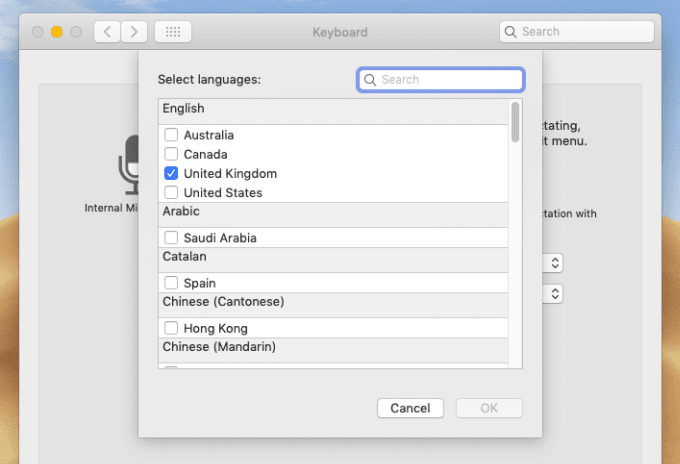The image size is (680, 464).
Task: Show all preferences grid icon
Action: [173, 32]
